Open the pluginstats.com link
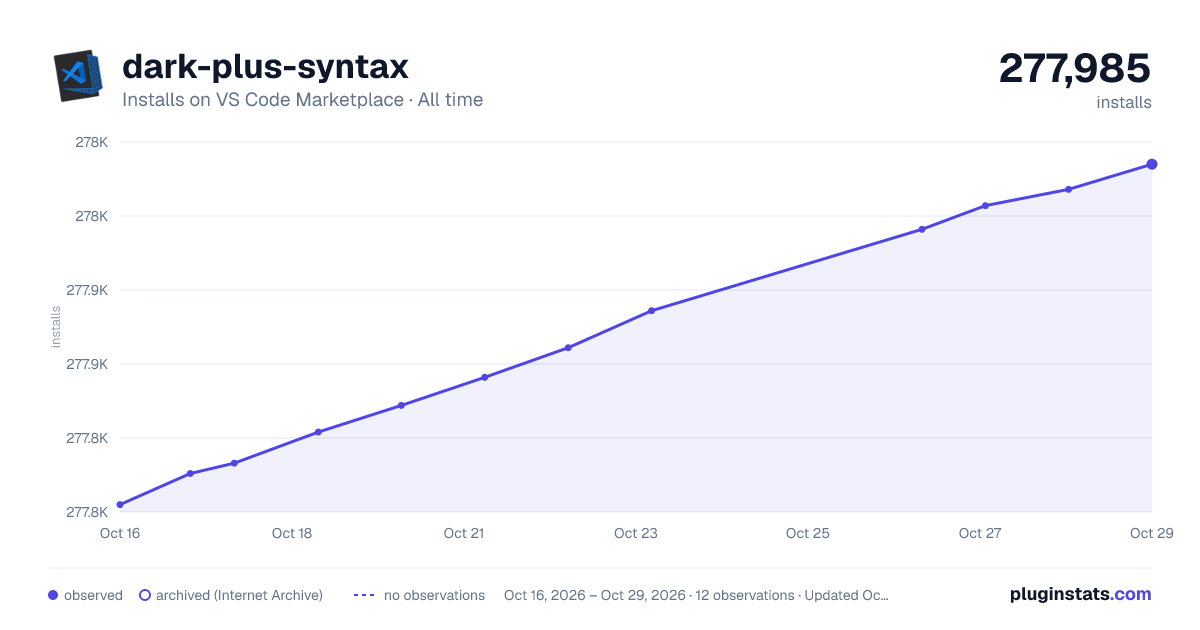This screenshot has height=630, width=1200. tap(1081, 594)
